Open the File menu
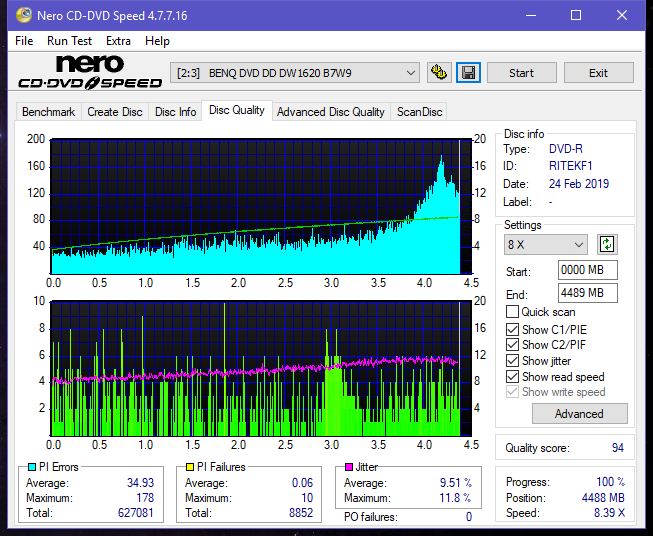This screenshot has width=653, height=536. (x=24, y=41)
